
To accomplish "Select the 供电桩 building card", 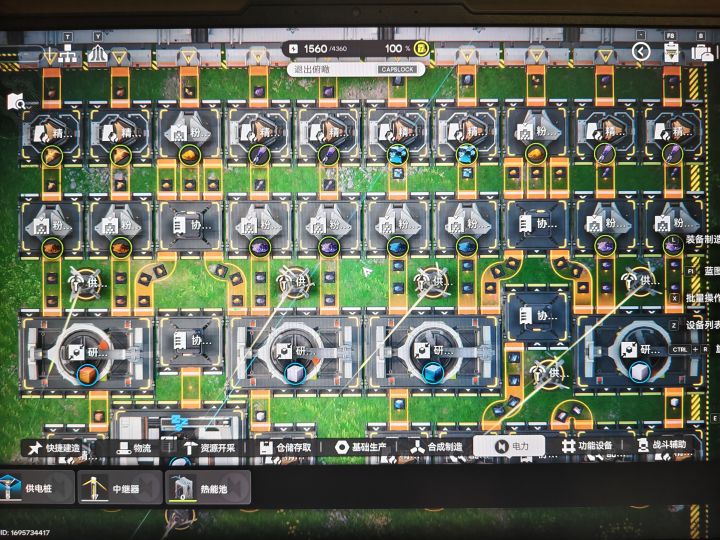I will [37, 488].
